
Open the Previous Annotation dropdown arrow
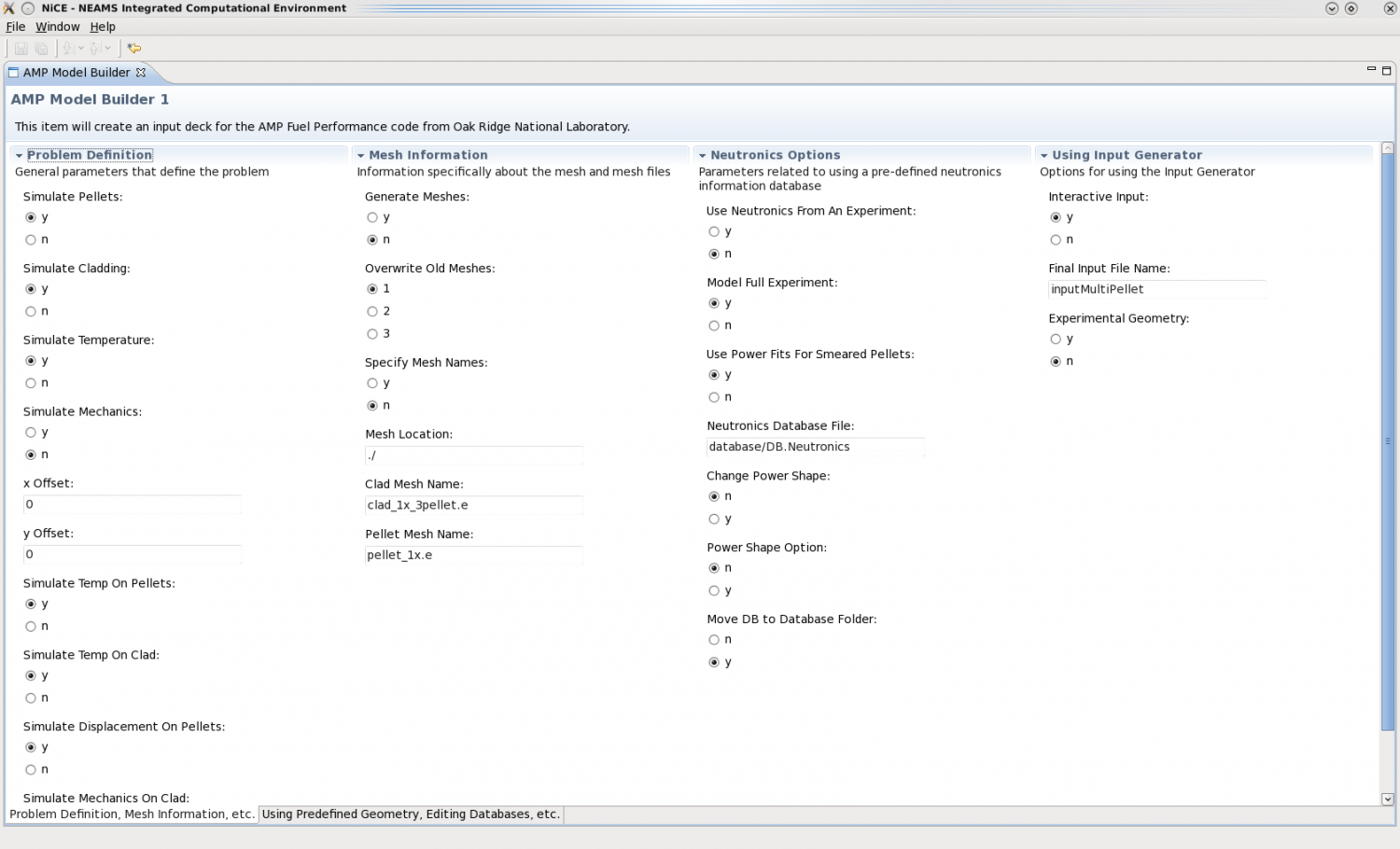[108, 49]
